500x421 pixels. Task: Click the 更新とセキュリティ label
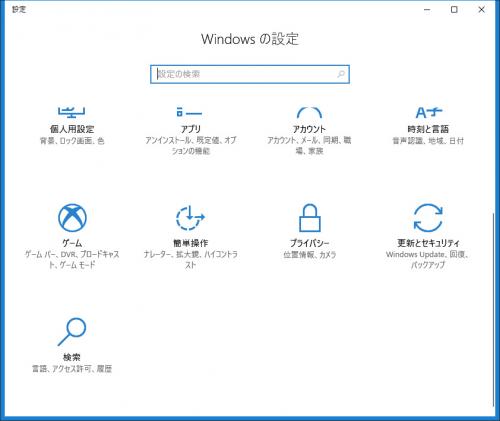coord(428,243)
